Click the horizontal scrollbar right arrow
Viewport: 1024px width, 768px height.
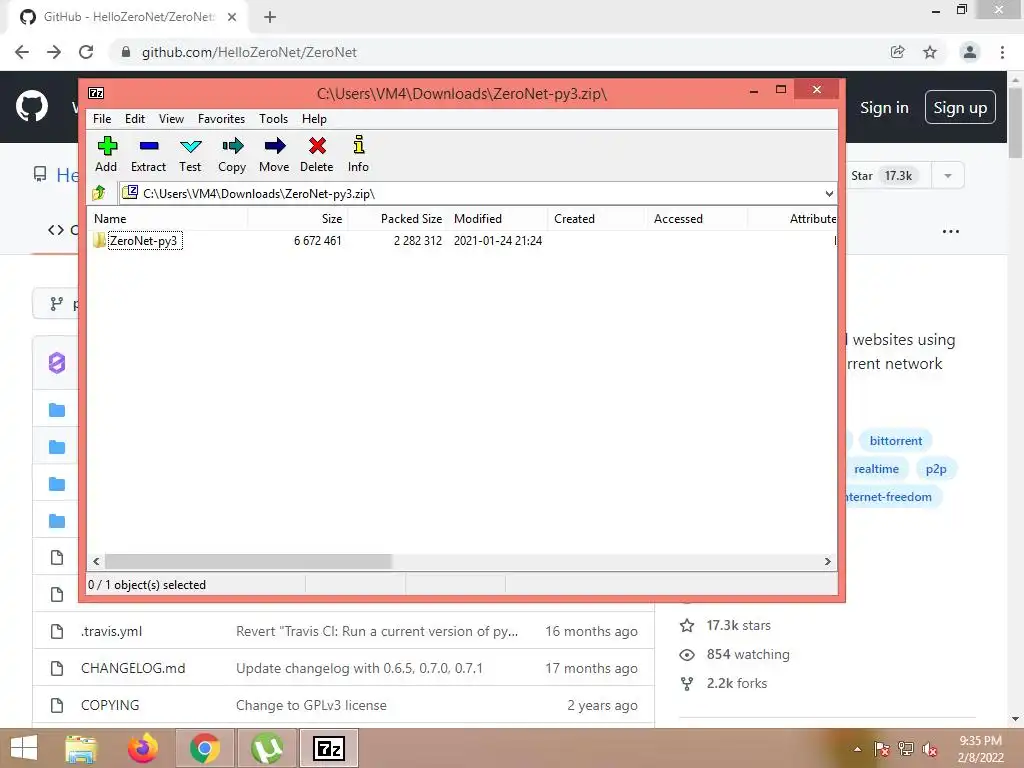827,562
